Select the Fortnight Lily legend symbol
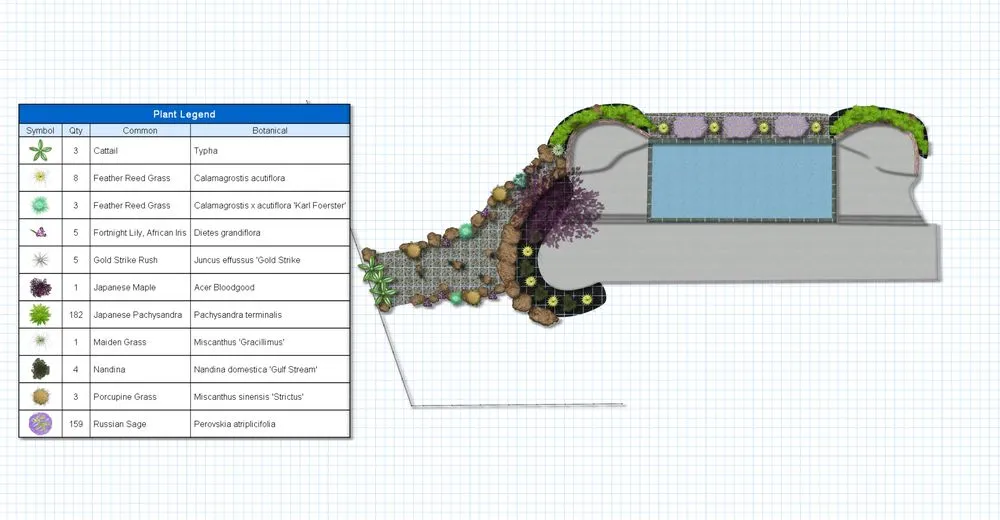 [40, 233]
